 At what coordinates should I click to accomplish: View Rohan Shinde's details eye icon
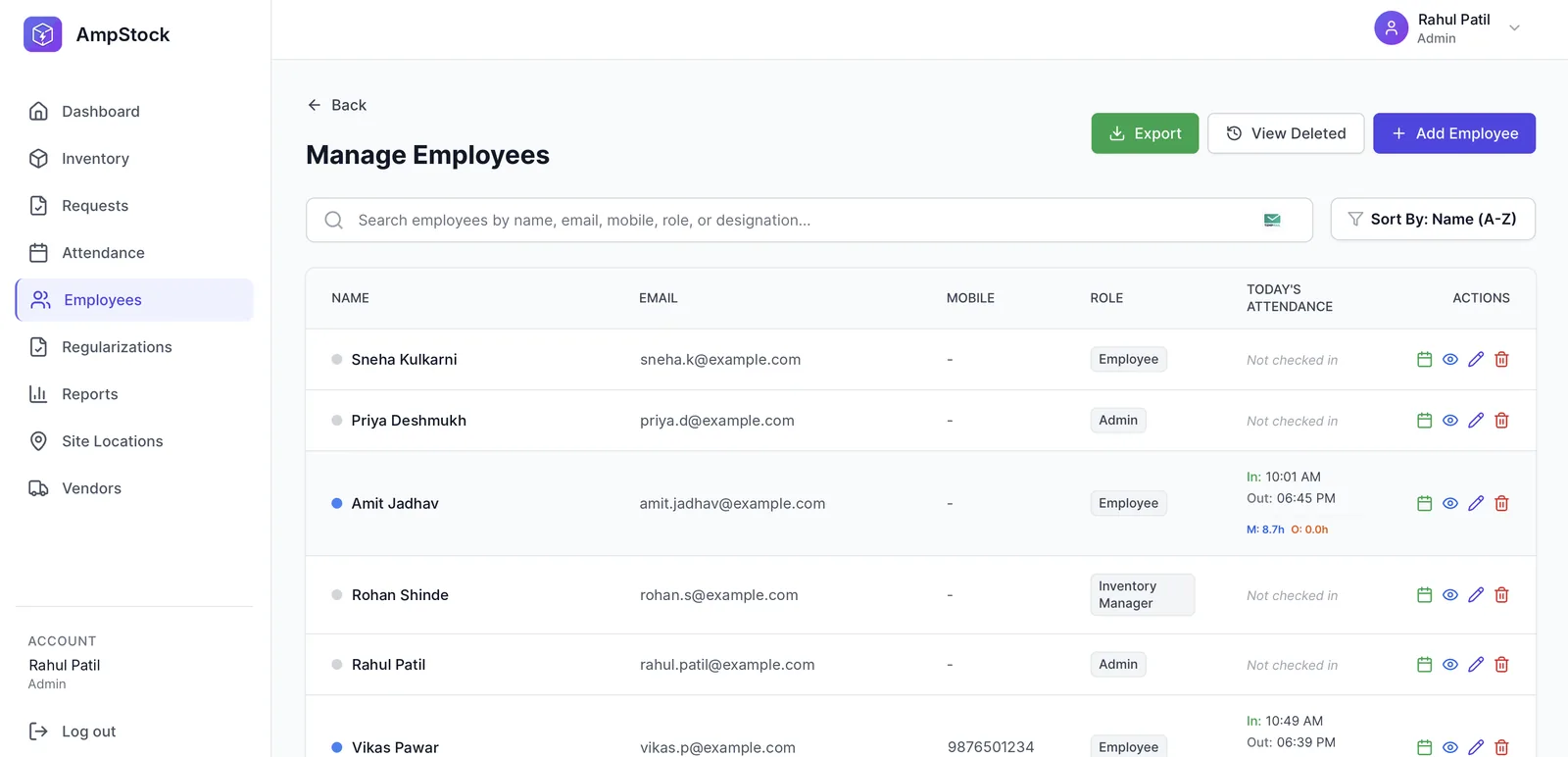click(1450, 595)
